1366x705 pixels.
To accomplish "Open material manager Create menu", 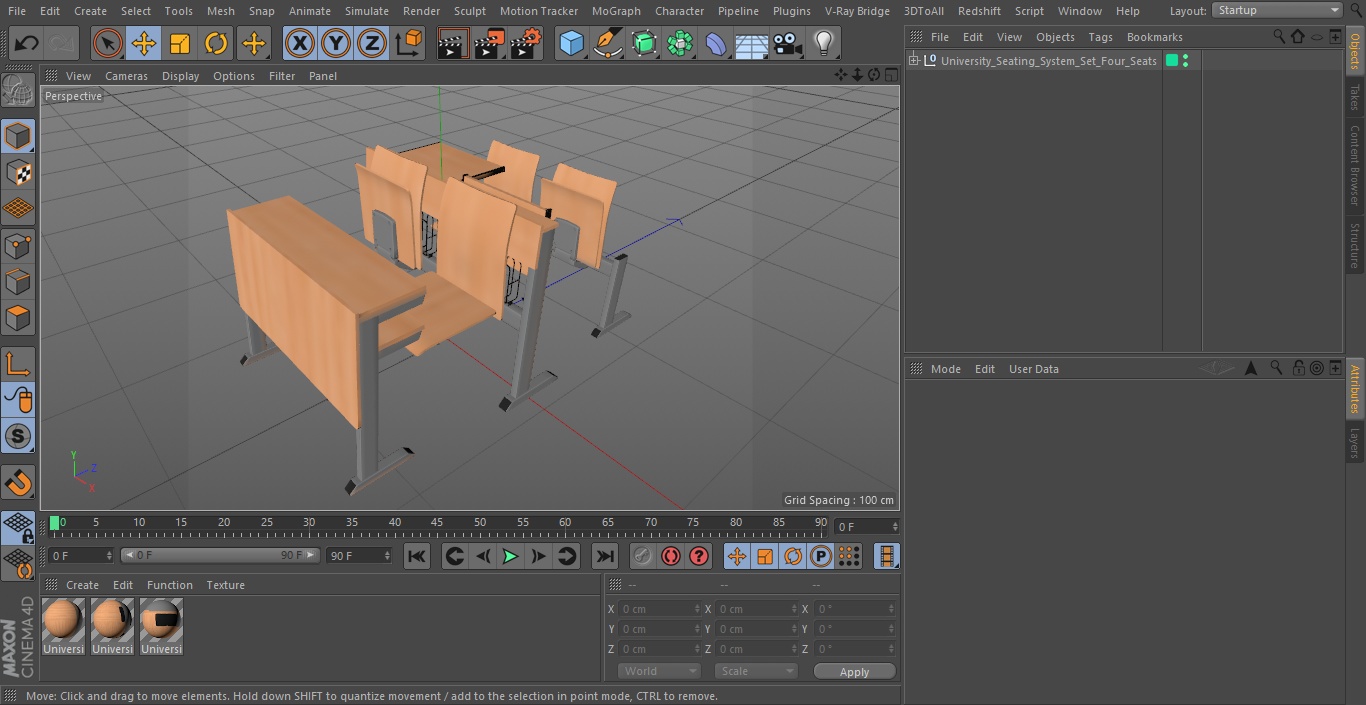I will point(82,585).
